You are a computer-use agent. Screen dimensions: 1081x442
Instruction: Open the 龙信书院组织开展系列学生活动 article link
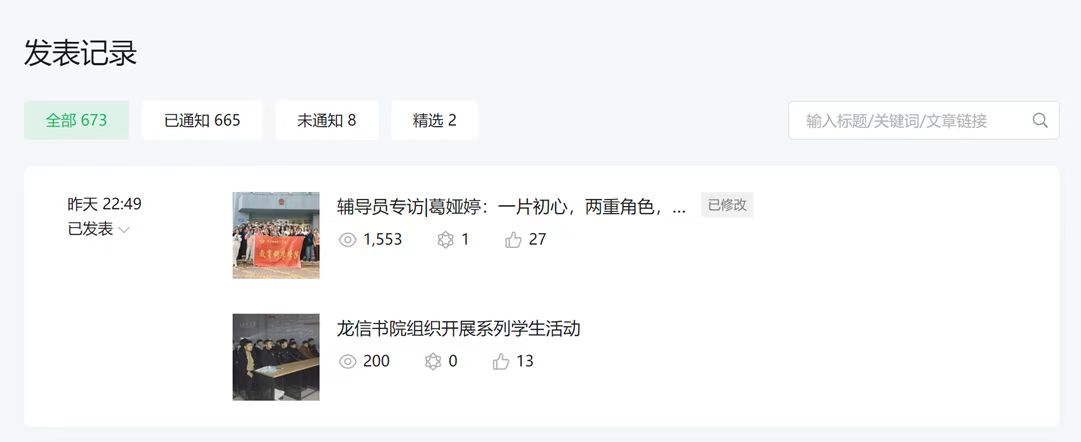458,328
